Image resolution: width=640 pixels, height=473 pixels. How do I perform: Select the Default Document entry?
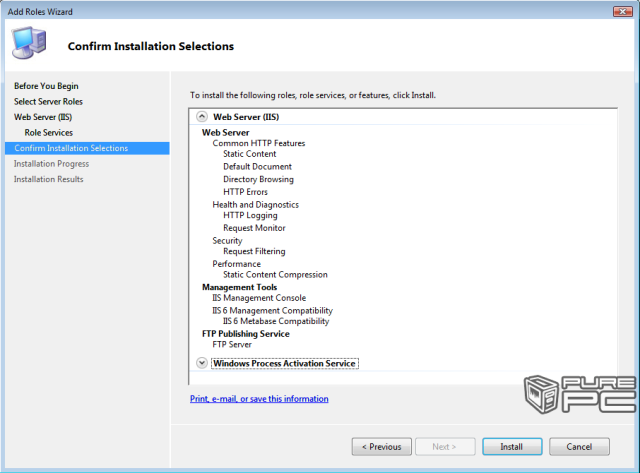pos(257,167)
